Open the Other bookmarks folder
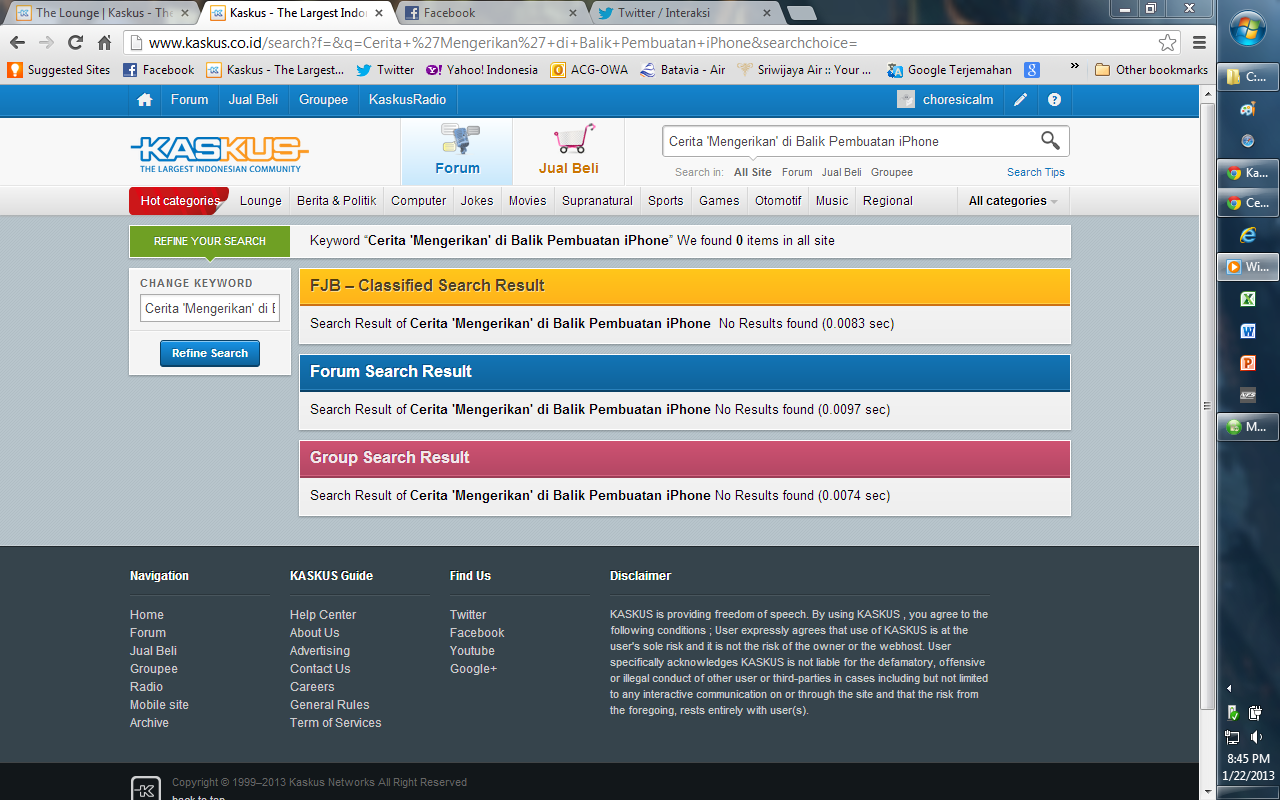This screenshot has height=800, width=1280. tap(1151, 70)
